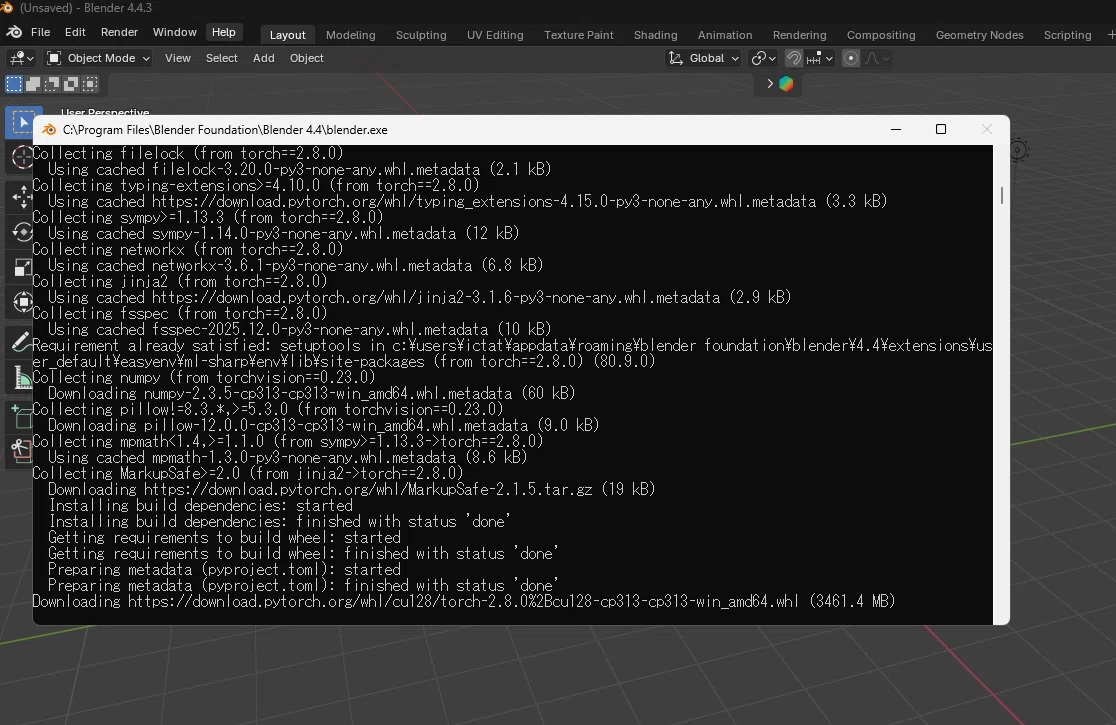Viewport: 1116px width, 725px height.
Task: Activate the Rotate tool
Action: coord(21,232)
